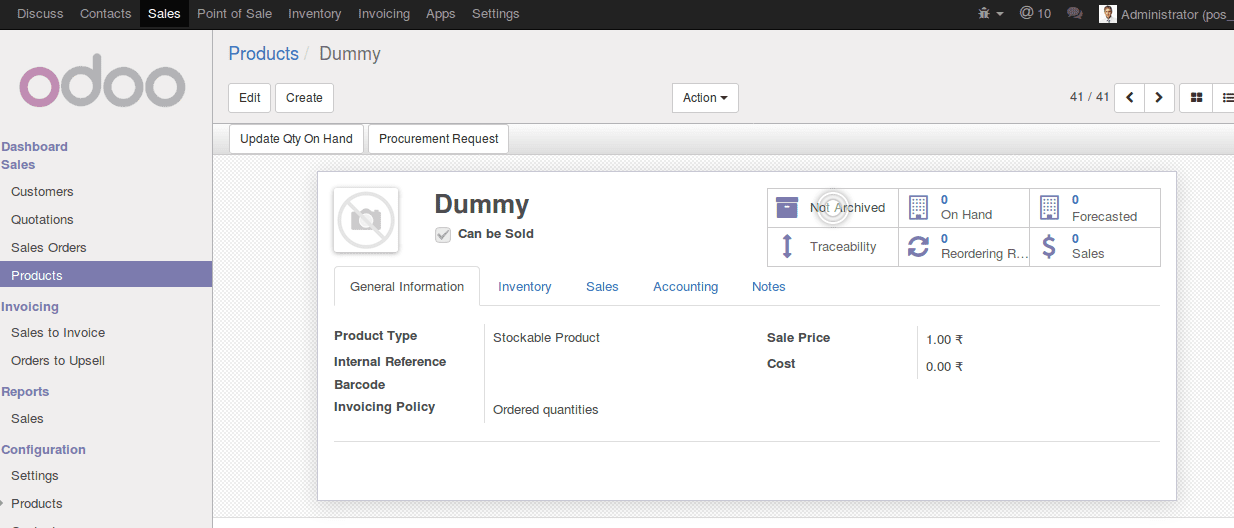
Task: Expand Products under Configuration in sidebar
Action: tap(36, 504)
